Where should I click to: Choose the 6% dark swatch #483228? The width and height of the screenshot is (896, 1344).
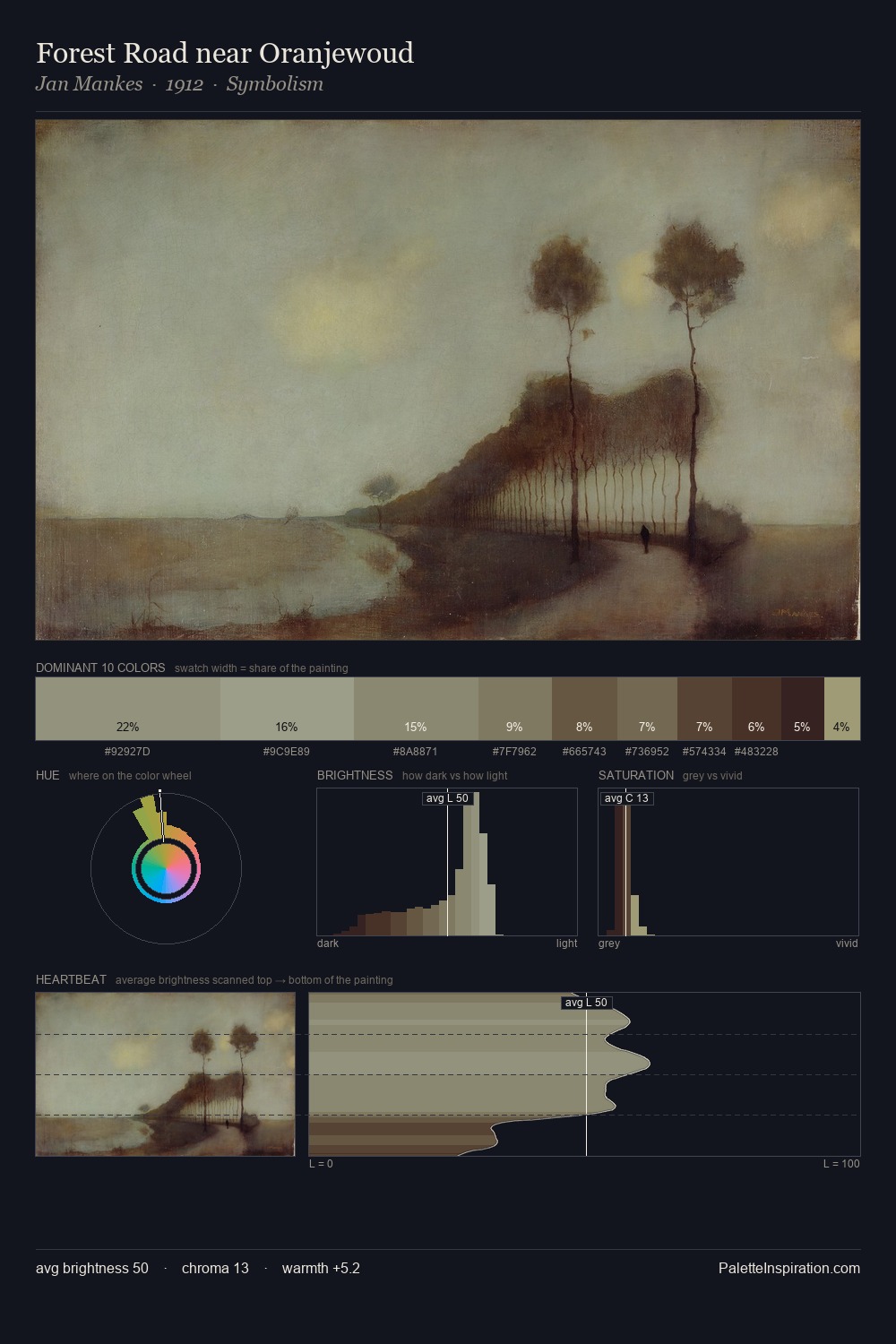[756, 709]
